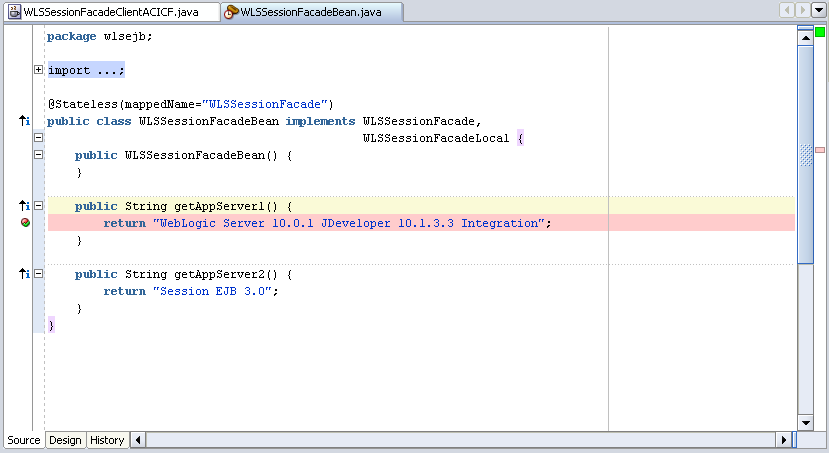
Task: Open the Source view tab
Action: tap(24, 440)
